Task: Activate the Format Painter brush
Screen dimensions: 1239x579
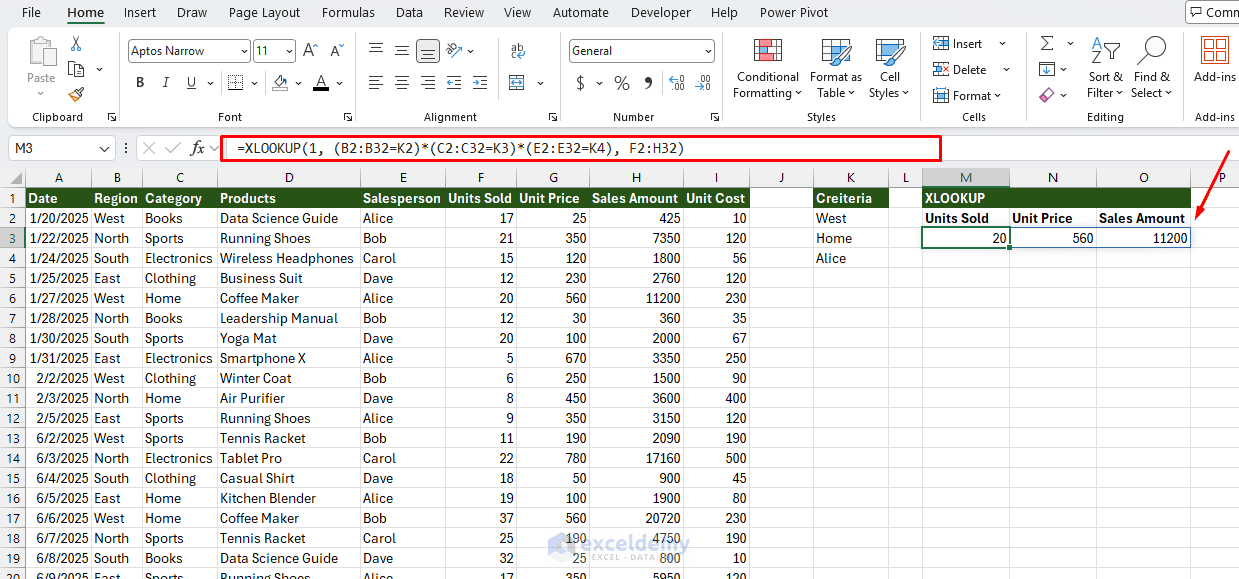Action: tap(76, 94)
